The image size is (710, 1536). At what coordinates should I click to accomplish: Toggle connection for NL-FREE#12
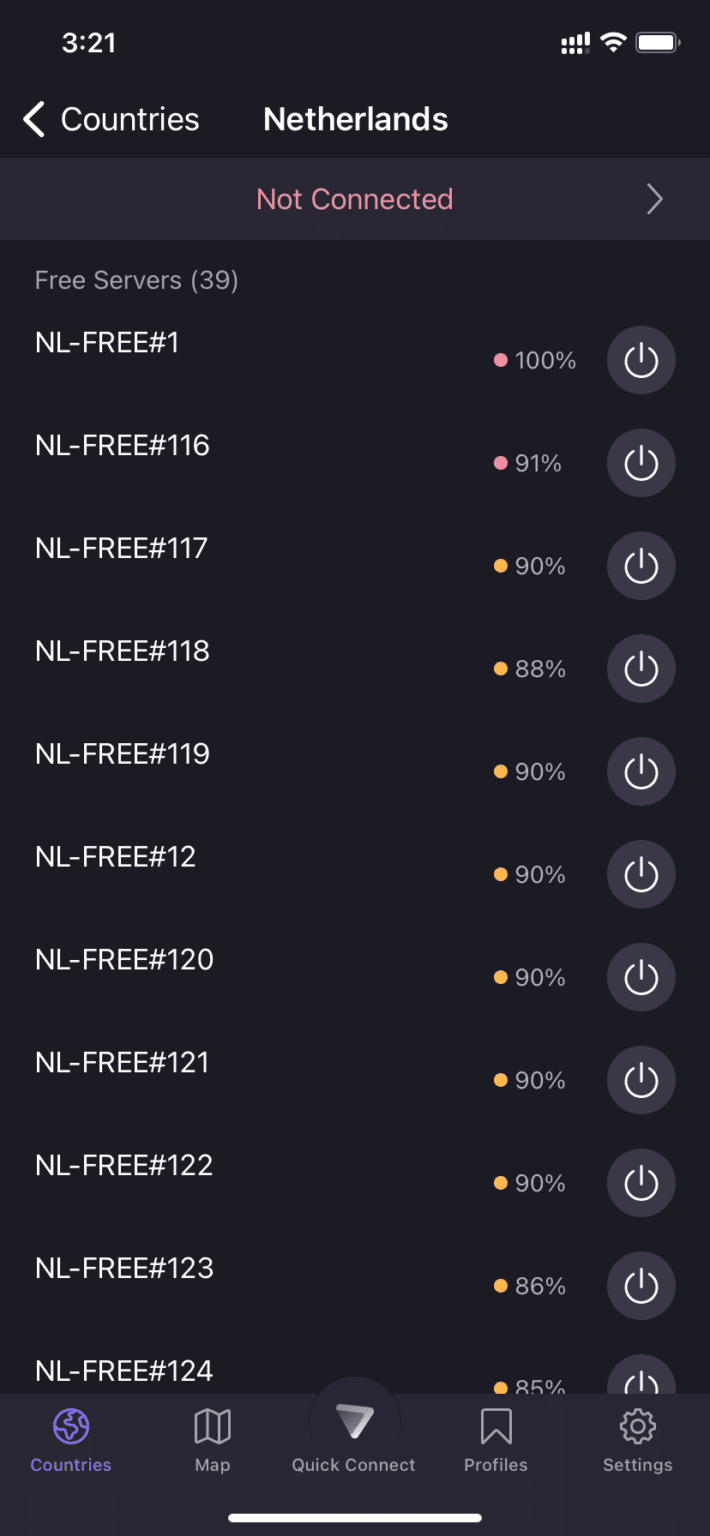pos(641,875)
